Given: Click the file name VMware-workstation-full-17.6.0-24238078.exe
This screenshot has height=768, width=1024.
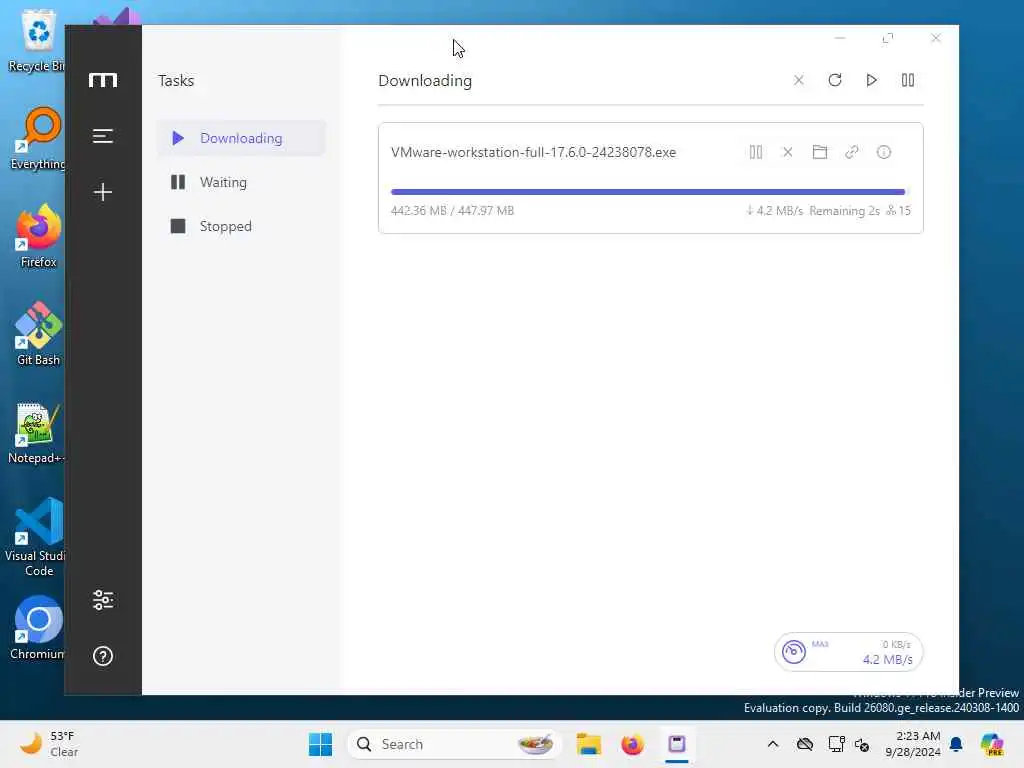Looking at the screenshot, I should [534, 152].
